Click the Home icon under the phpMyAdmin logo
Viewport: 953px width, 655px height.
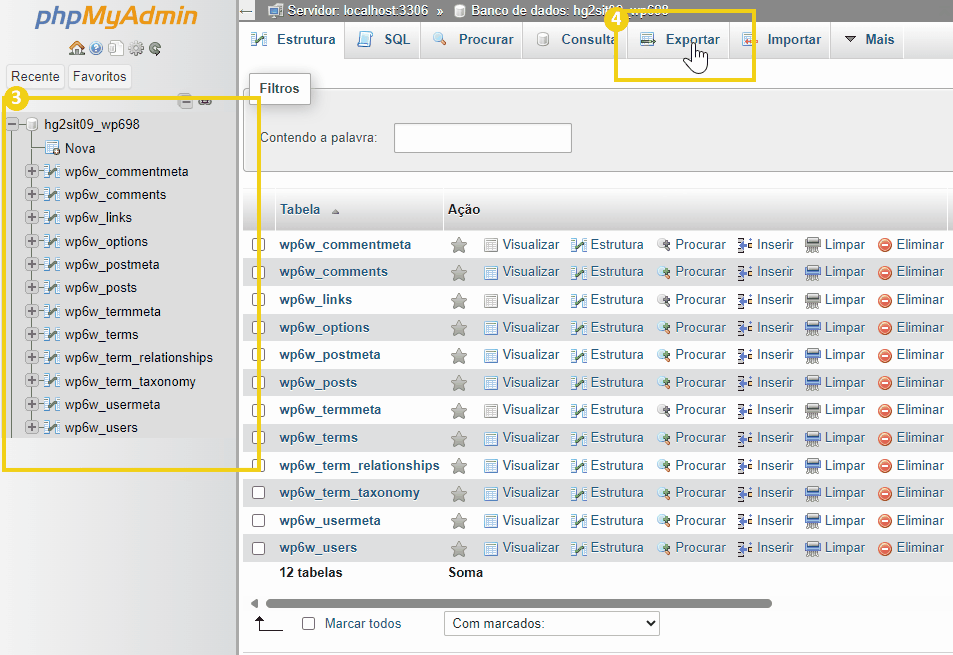point(77,48)
